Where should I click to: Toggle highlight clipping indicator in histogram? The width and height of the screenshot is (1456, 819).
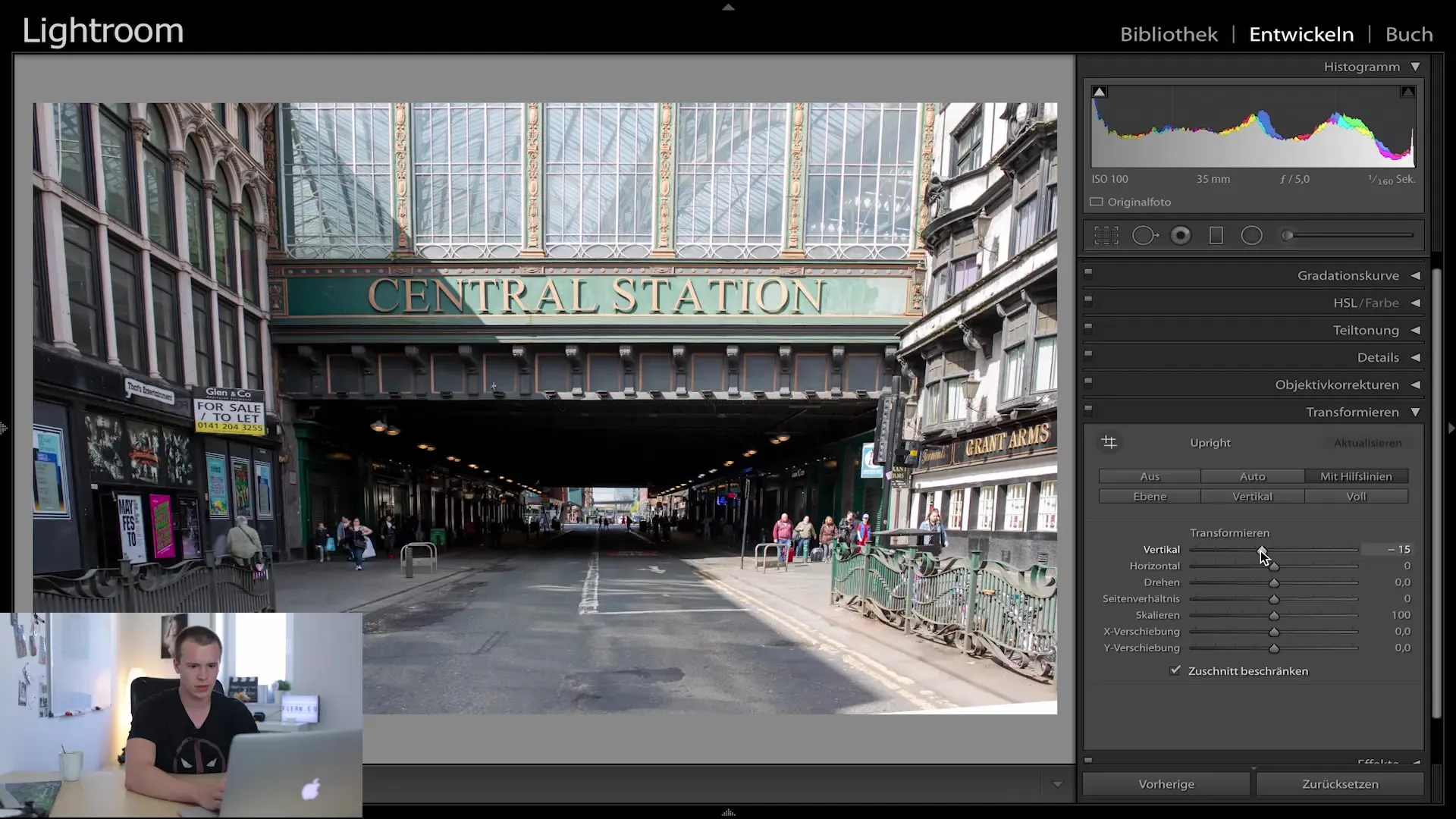tap(1407, 92)
